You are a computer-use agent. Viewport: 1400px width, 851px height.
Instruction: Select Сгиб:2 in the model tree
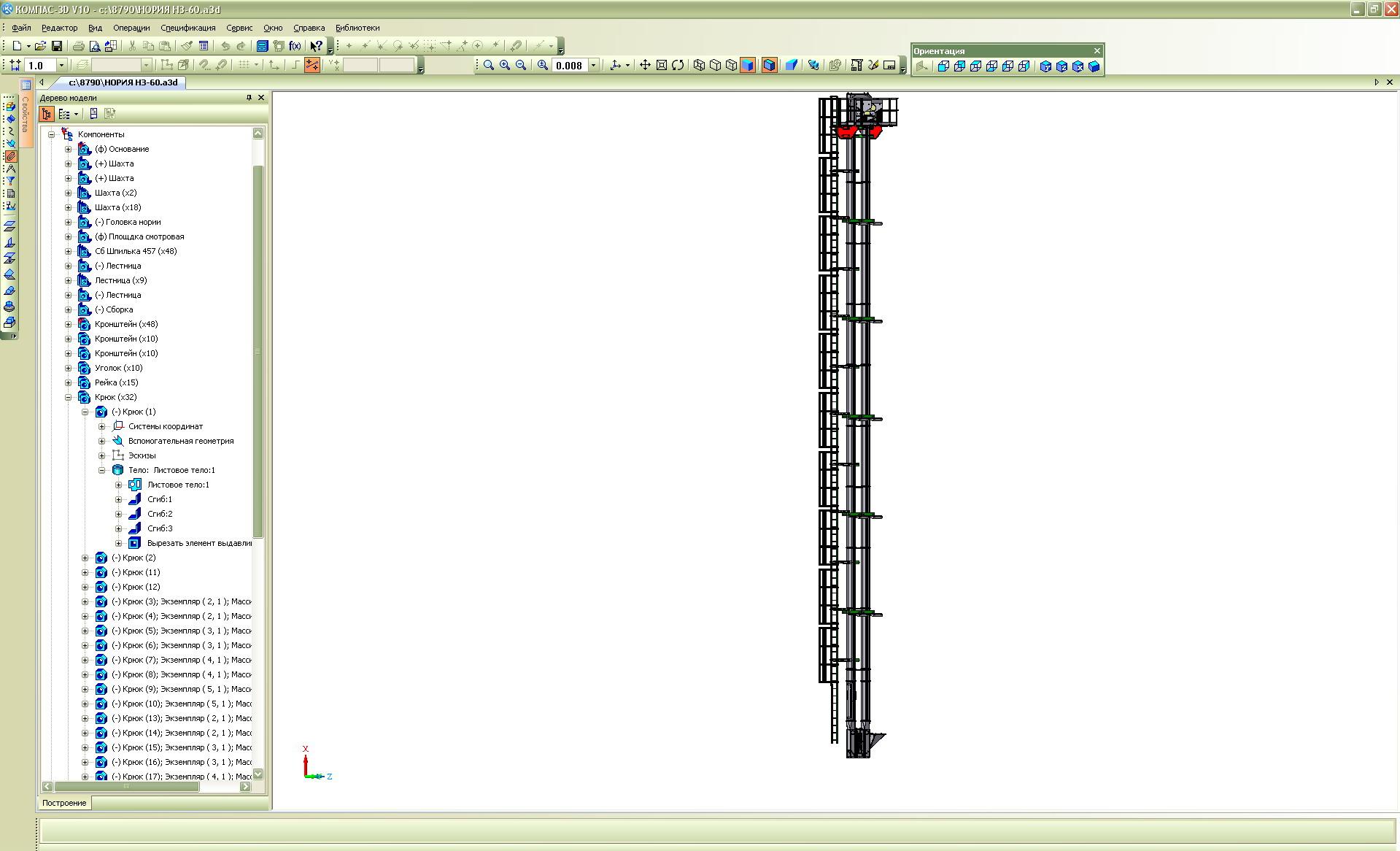click(x=160, y=514)
